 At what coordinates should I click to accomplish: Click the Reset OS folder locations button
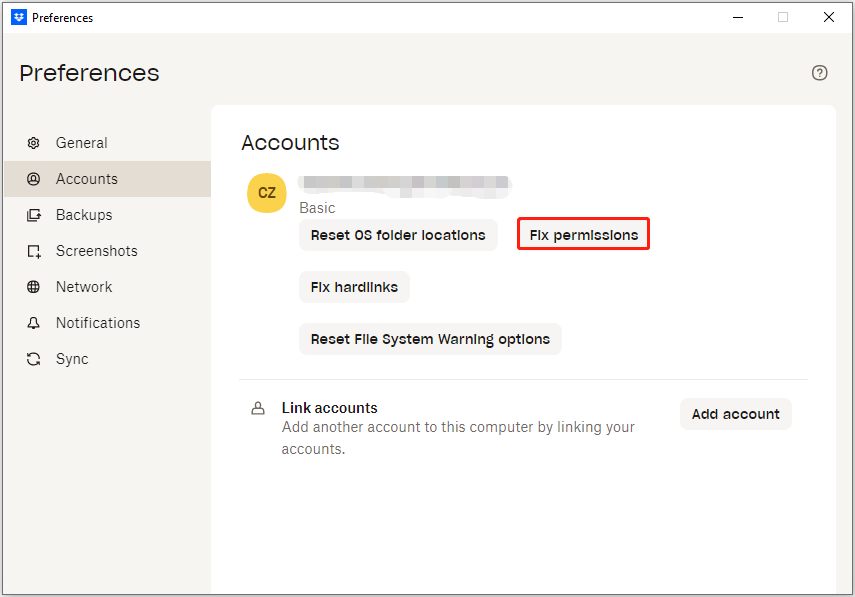(x=398, y=234)
